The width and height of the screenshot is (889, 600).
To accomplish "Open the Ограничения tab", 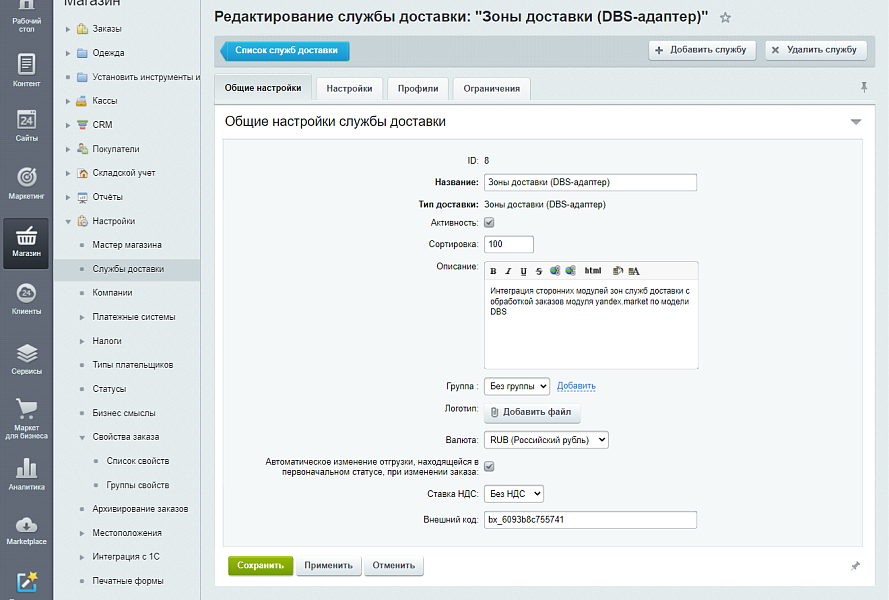I will [x=491, y=88].
